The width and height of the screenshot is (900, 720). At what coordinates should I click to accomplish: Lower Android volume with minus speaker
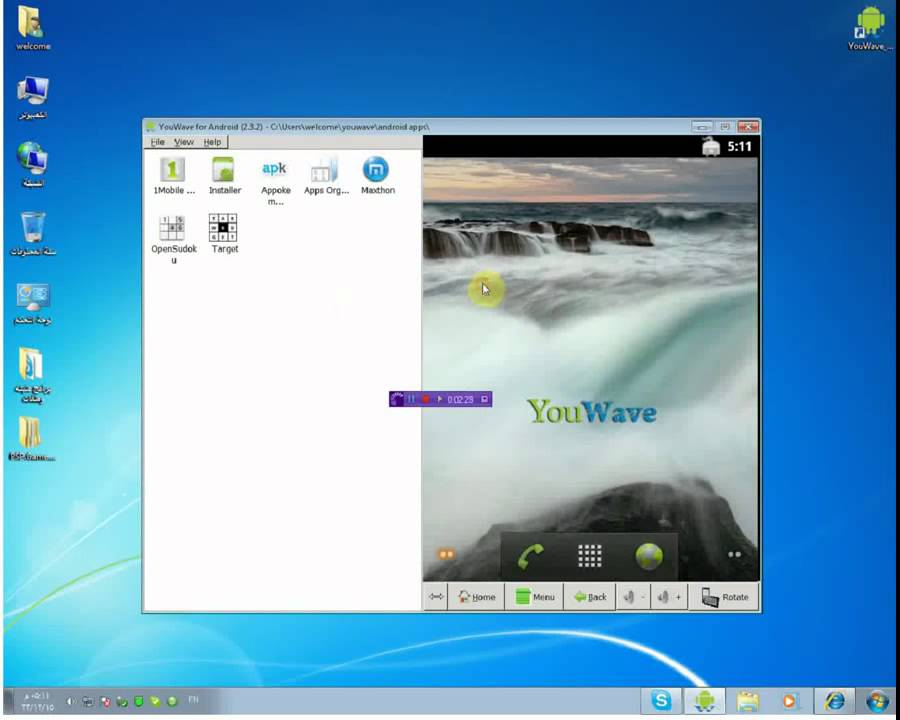634,597
